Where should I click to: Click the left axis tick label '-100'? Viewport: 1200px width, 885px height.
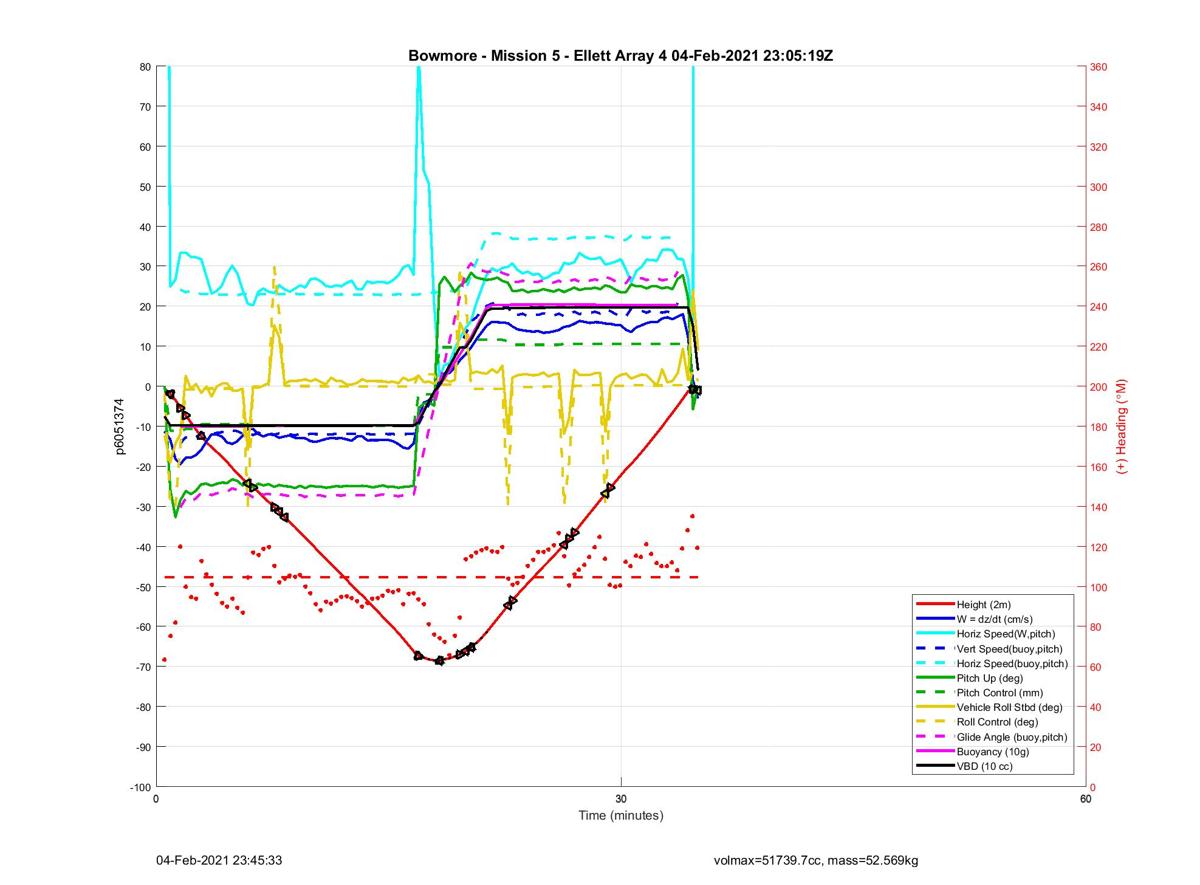tap(140, 787)
